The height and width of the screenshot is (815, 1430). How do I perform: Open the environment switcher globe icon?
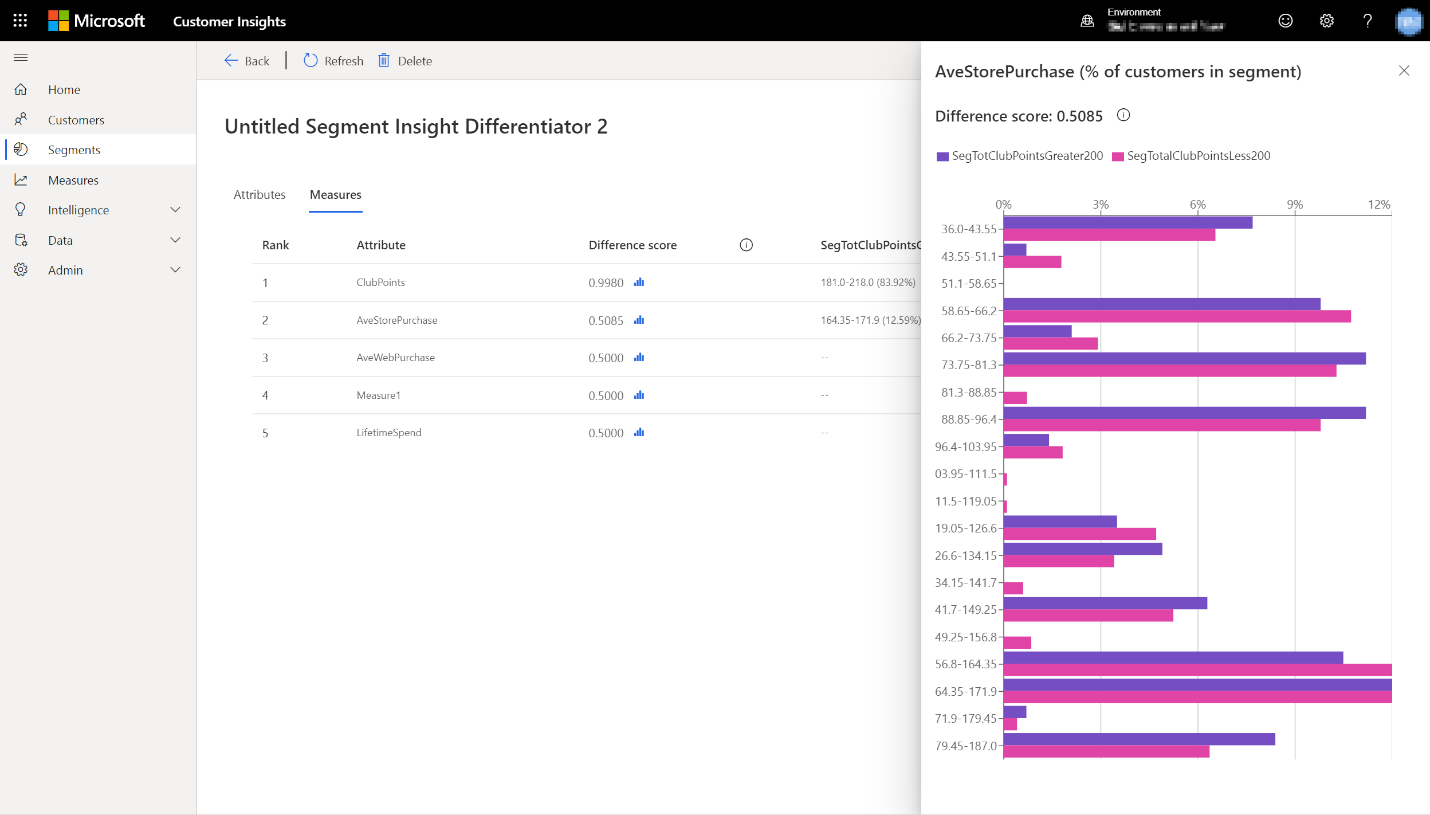1086,20
